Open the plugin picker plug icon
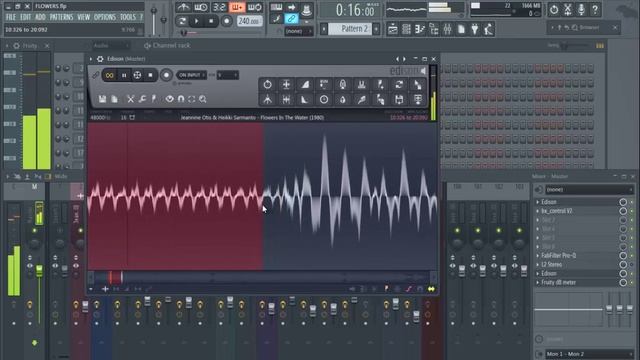 [475, 29]
